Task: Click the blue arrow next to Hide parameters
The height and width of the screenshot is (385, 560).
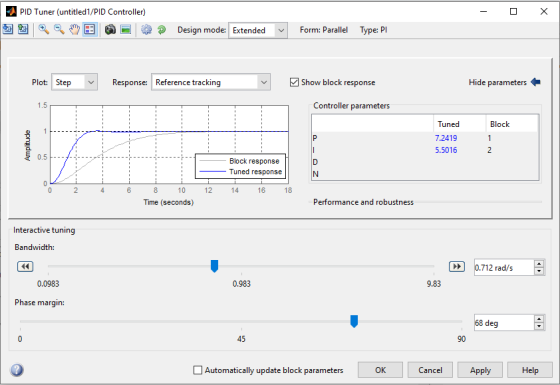Action: [535, 82]
